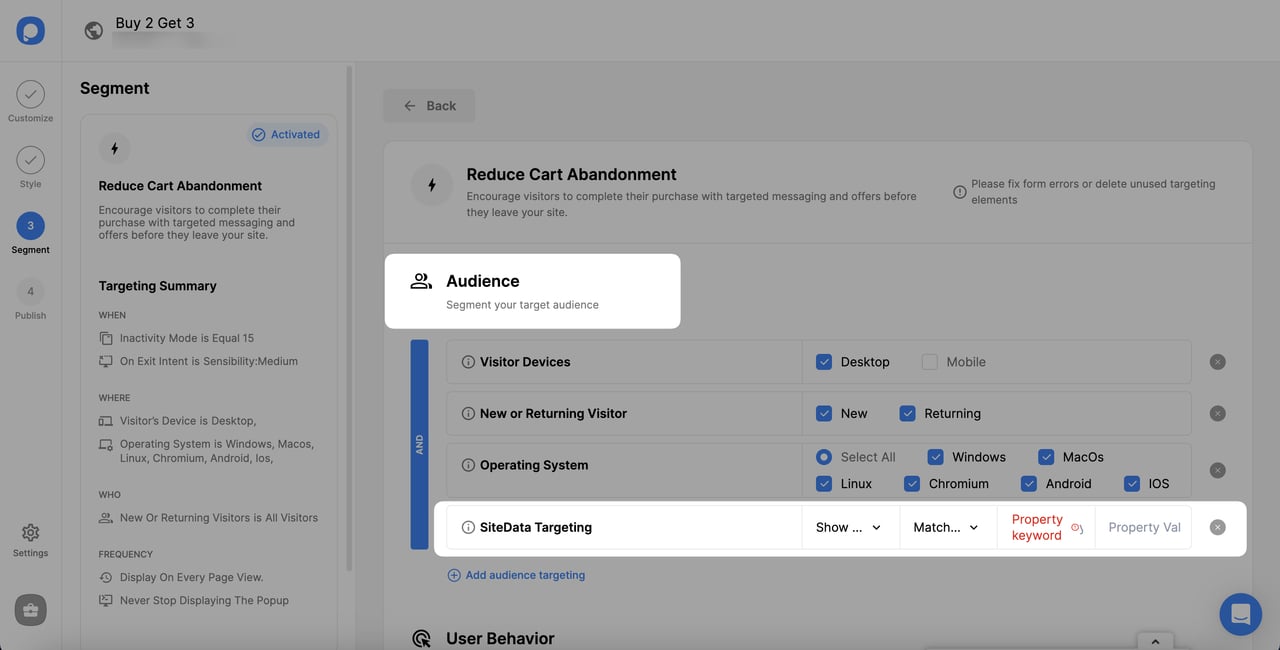Click the lightning icon beside main heading

click(432, 185)
